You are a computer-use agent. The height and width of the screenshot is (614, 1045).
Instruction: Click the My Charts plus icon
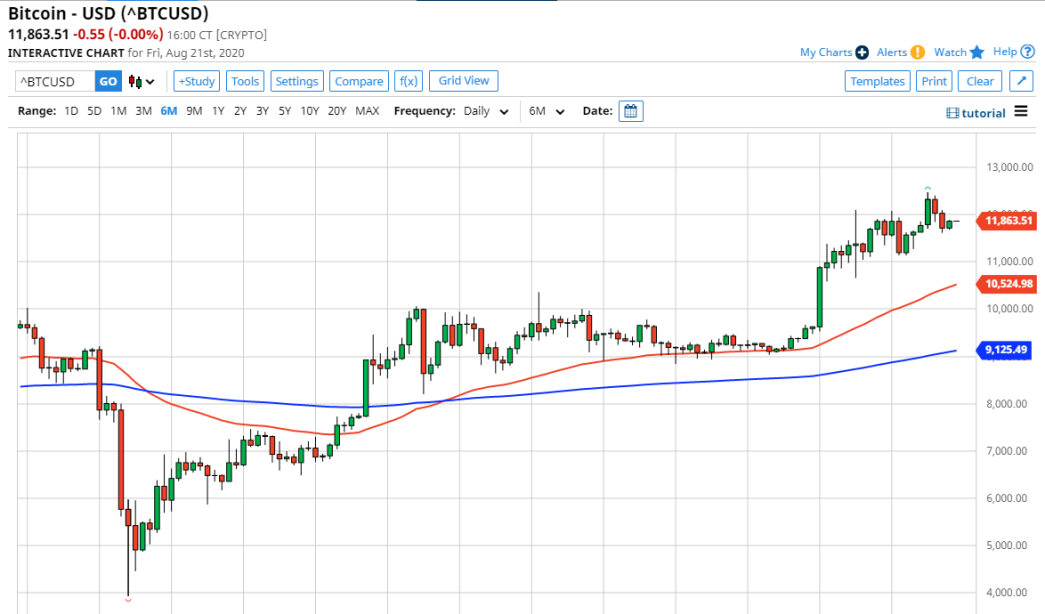pyautogui.click(x=862, y=52)
